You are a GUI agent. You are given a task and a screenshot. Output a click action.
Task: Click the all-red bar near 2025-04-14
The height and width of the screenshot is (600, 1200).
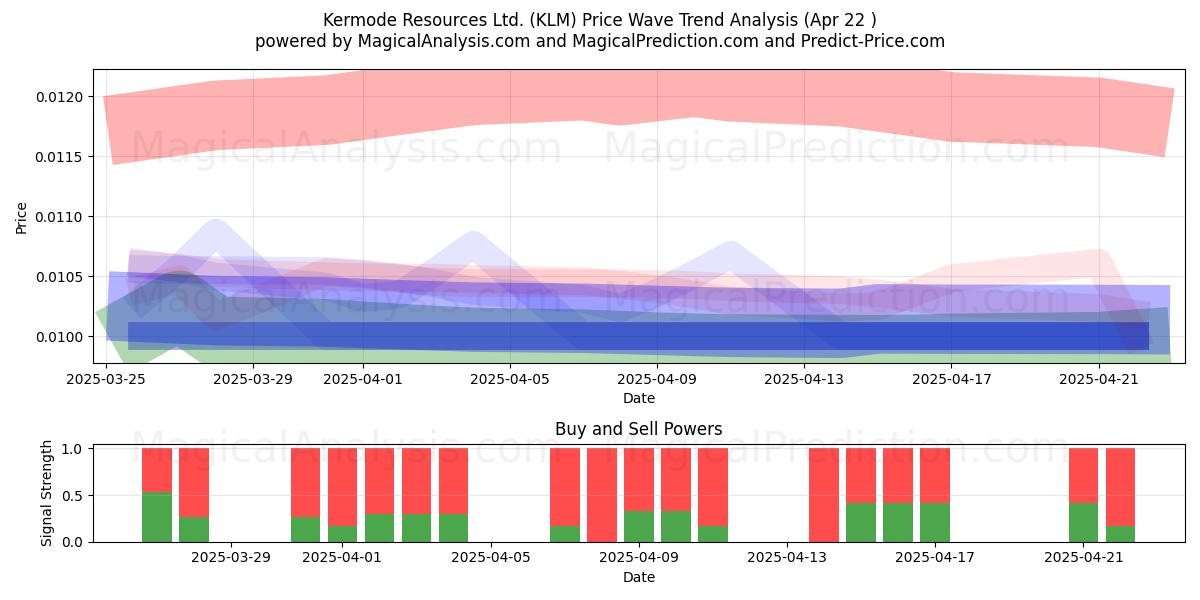coord(824,495)
